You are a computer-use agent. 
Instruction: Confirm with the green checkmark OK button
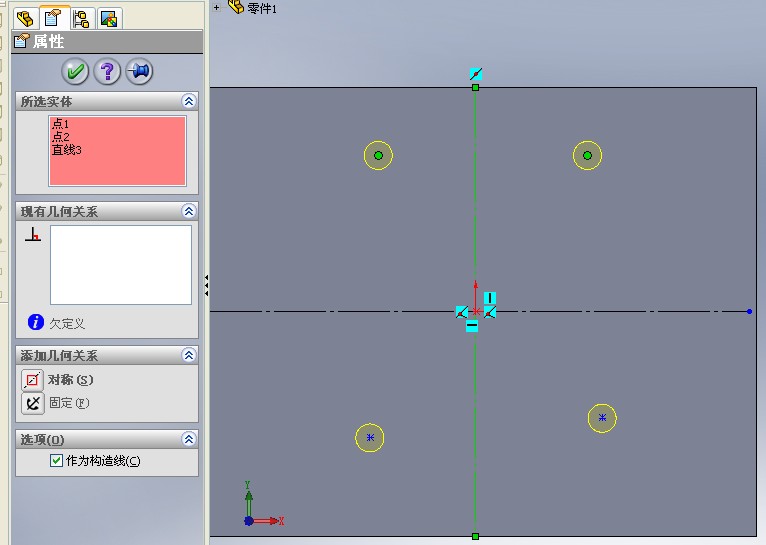click(x=75, y=72)
